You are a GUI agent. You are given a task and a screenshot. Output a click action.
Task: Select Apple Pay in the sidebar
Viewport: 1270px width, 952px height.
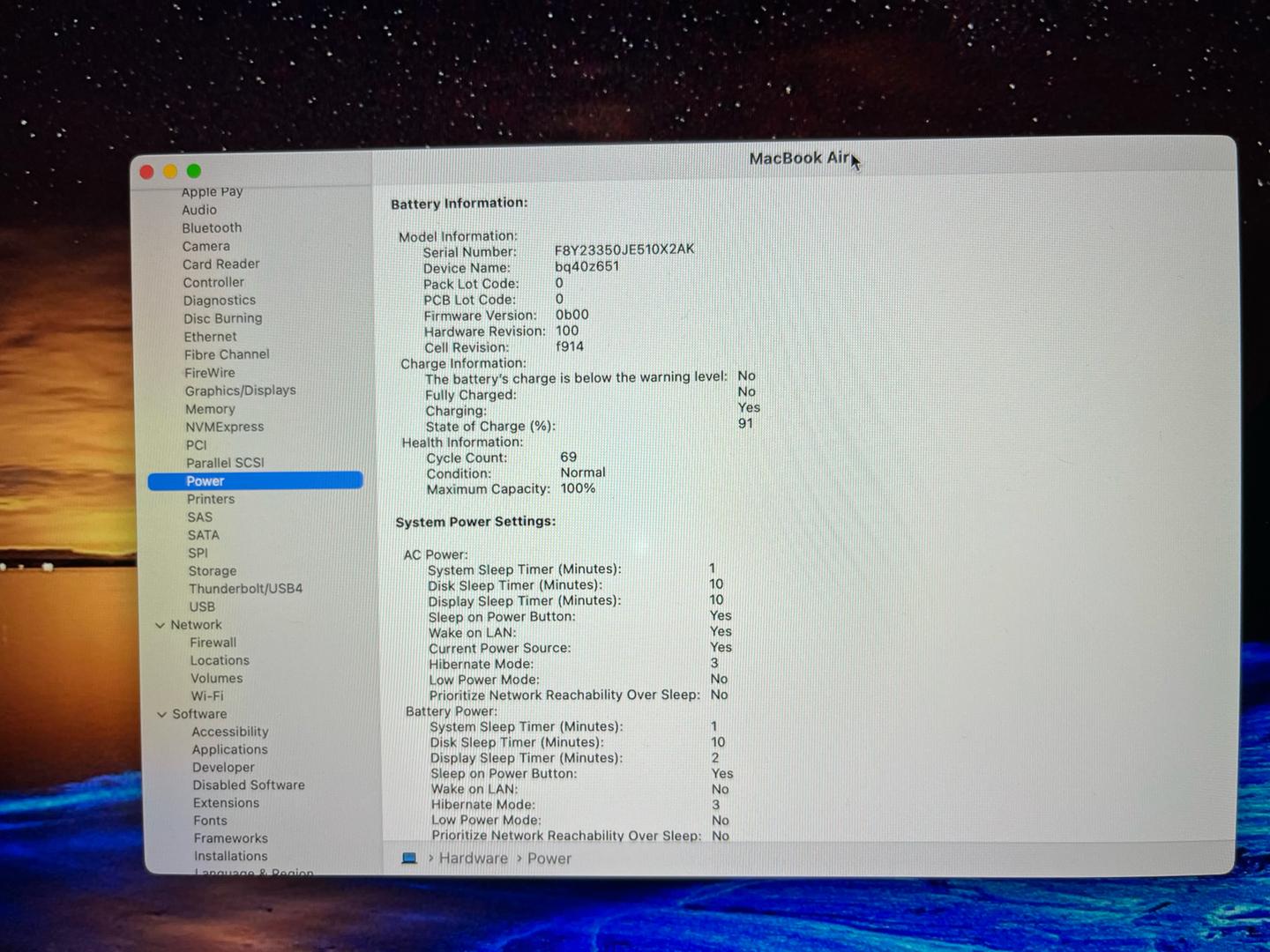pyautogui.click(x=212, y=191)
